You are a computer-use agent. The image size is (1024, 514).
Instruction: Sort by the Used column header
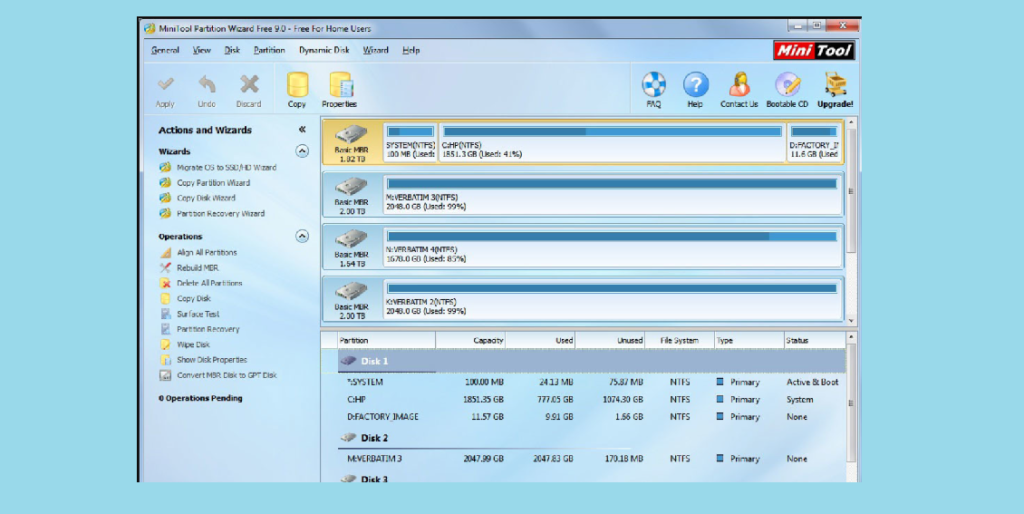tap(541, 340)
